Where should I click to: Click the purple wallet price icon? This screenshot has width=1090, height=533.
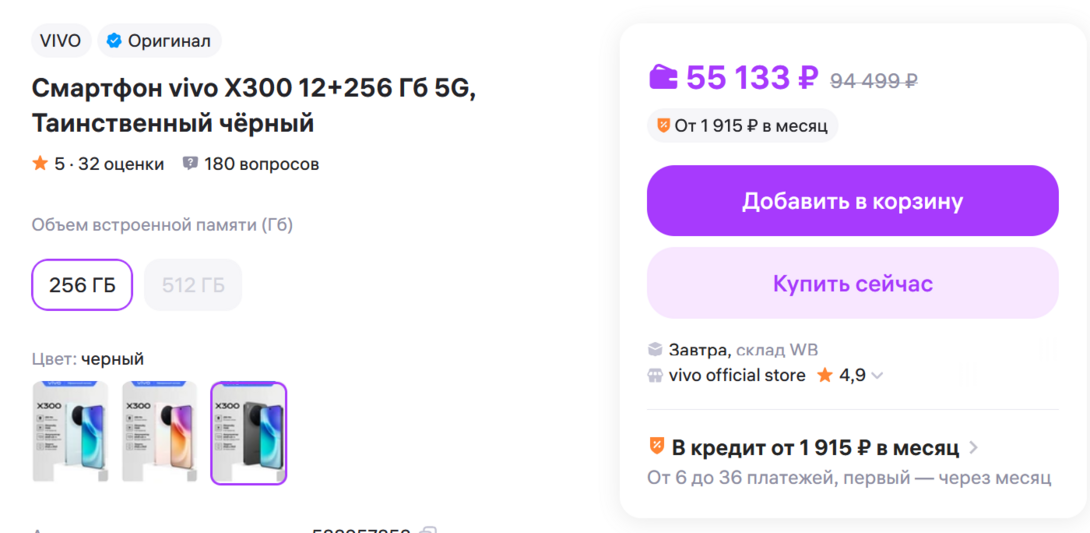(663, 77)
